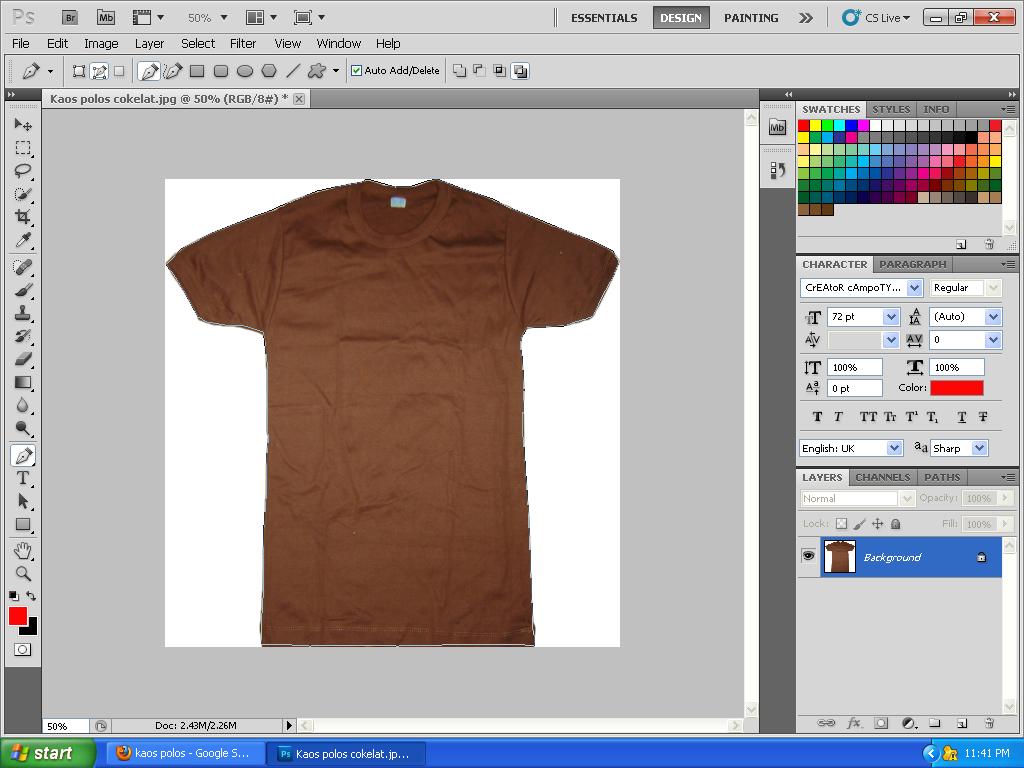Open the Sharp anti-aliasing dropdown

(979, 448)
